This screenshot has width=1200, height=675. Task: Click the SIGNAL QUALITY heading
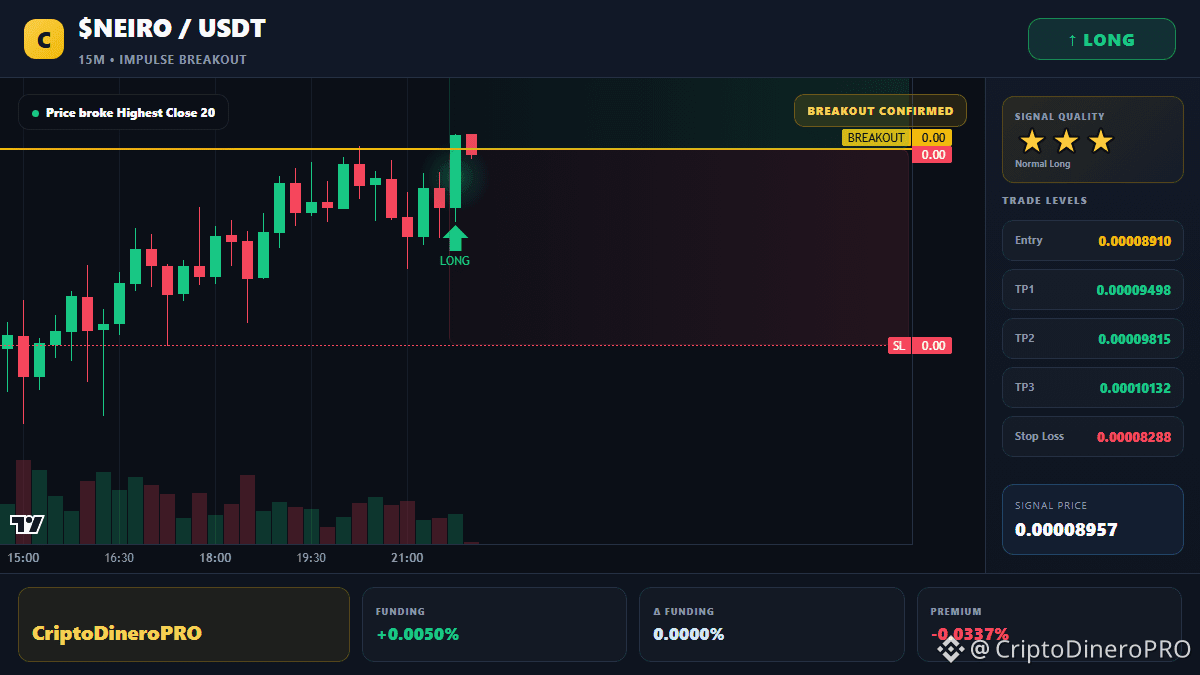[x=1059, y=117]
